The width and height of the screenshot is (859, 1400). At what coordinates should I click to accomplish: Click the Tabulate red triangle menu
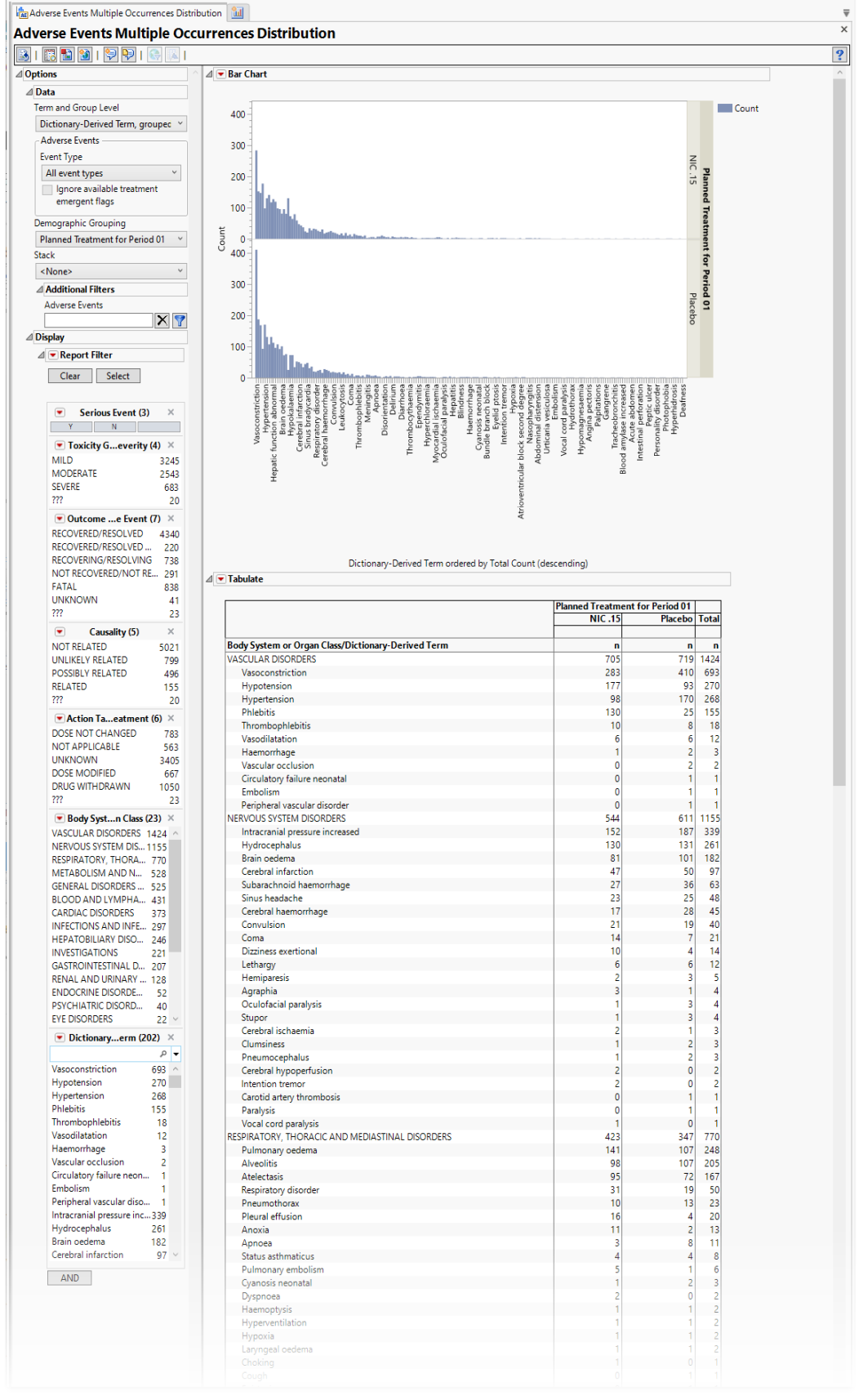click(220, 579)
